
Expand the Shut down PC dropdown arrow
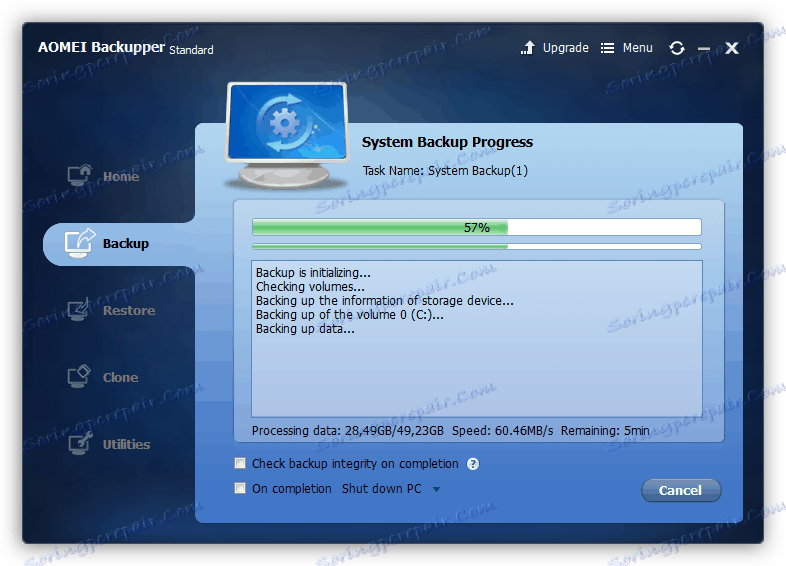[x=436, y=489]
